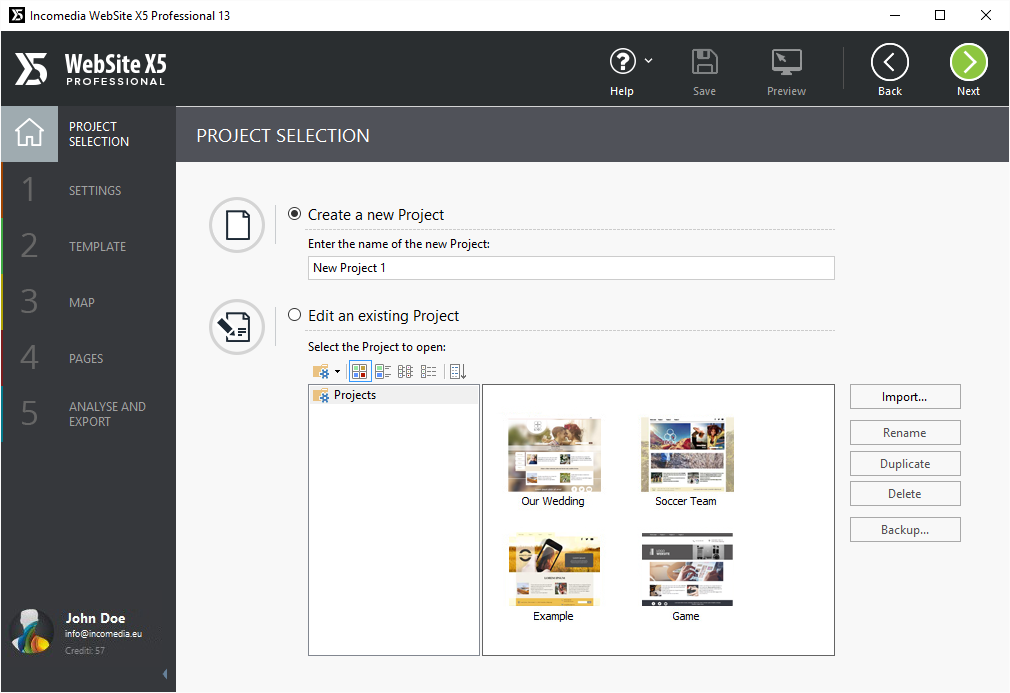Open step 3 Map
Image resolution: width=1010 pixels, height=693 pixels.
[88, 302]
